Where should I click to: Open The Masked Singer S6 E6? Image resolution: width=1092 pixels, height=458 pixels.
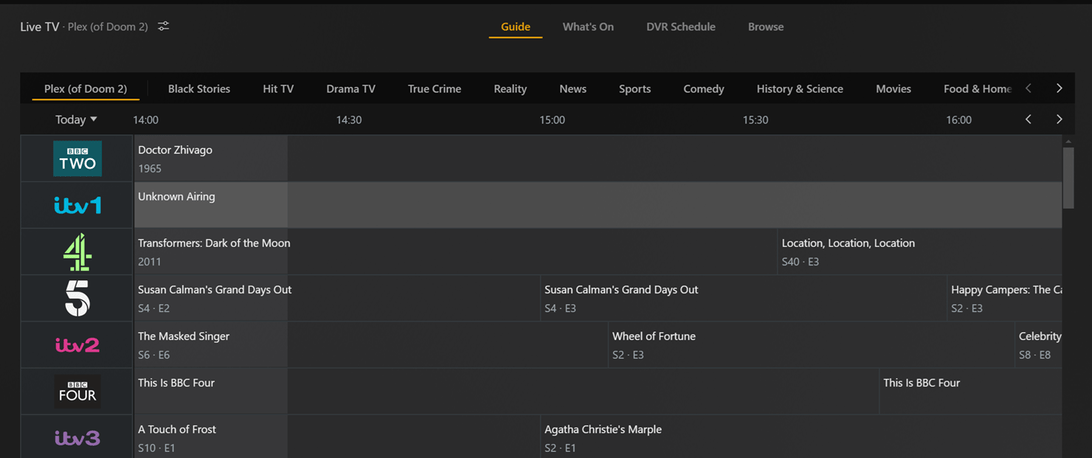pyautogui.click(x=371, y=345)
